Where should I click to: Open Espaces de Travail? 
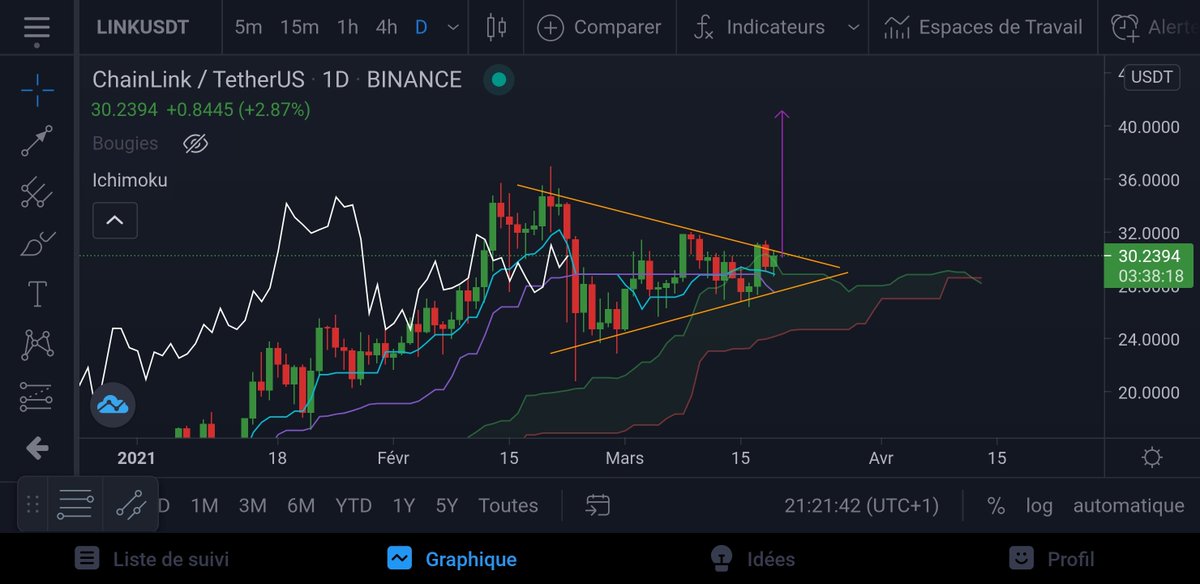click(981, 27)
